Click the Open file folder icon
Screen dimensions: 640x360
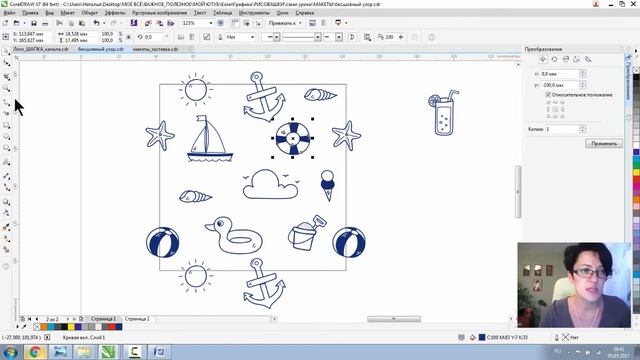[17, 23]
